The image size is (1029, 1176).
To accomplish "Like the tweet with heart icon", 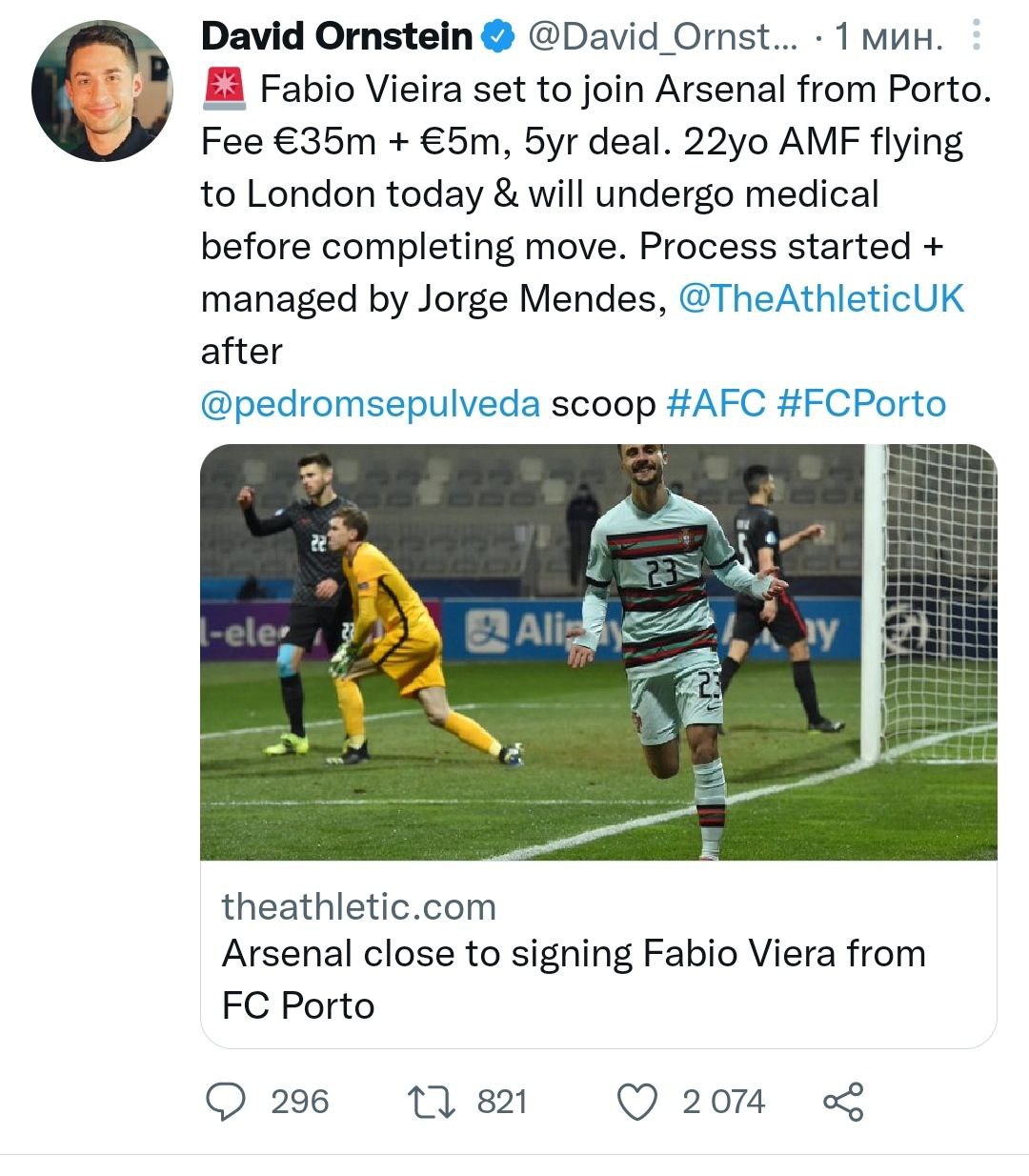I will tap(637, 1102).
